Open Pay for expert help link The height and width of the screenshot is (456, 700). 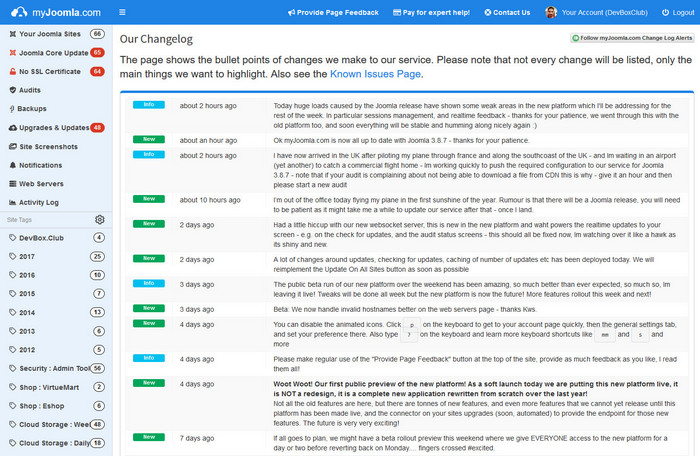point(431,13)
